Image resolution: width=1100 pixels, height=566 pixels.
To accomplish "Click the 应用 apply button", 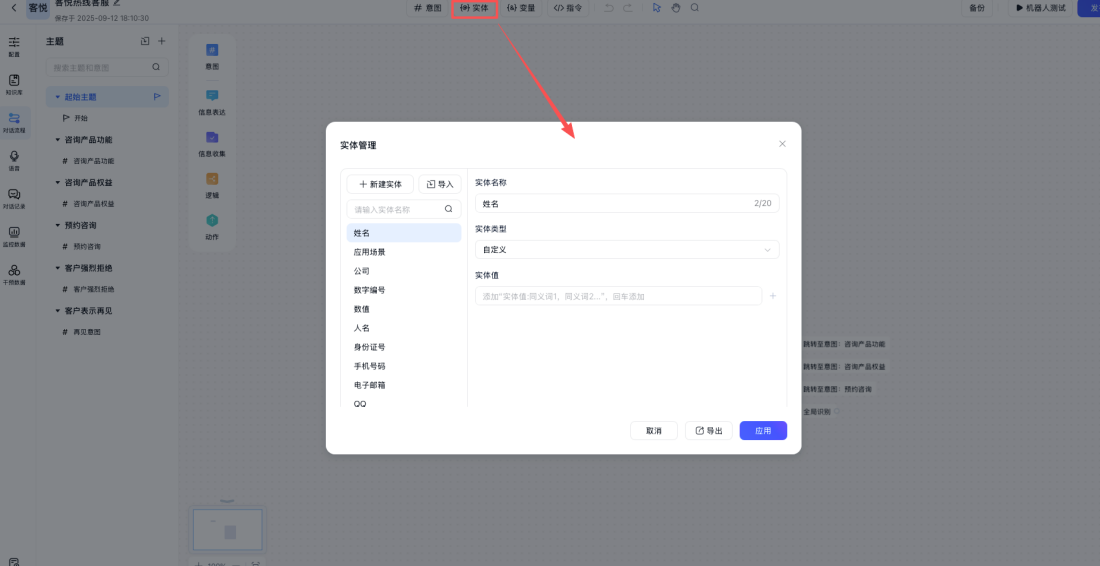I will click(x=763, y=431).
